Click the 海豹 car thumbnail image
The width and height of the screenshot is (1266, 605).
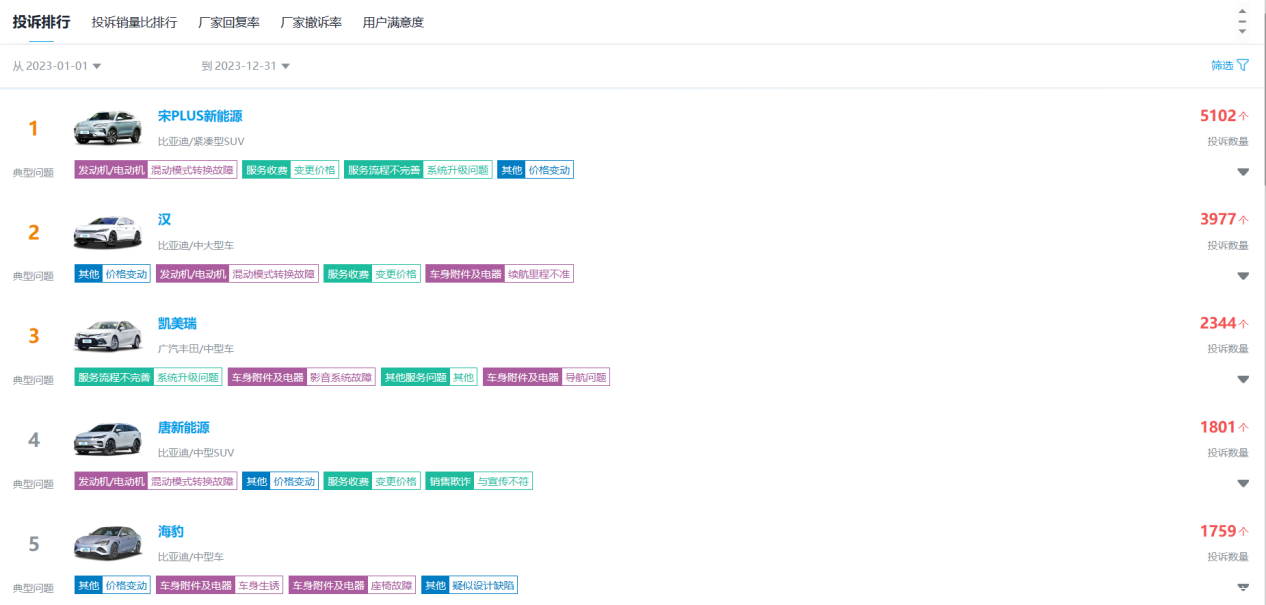(108, 543)
